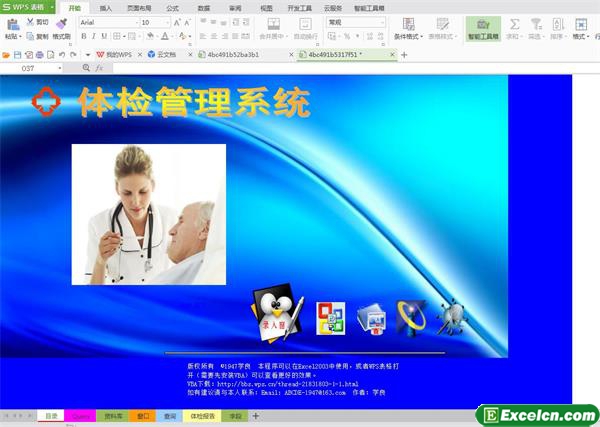600x427 pixels.
Task: Select the 目录 sheet tab
Action: (x=51, y=416)
